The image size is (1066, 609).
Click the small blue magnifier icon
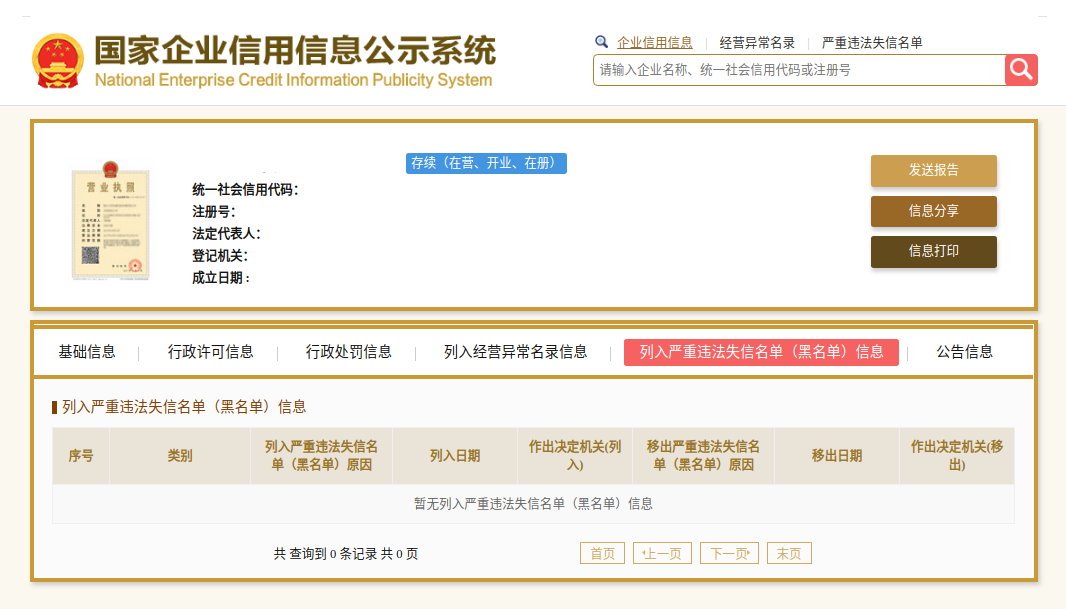coord(601,42)
